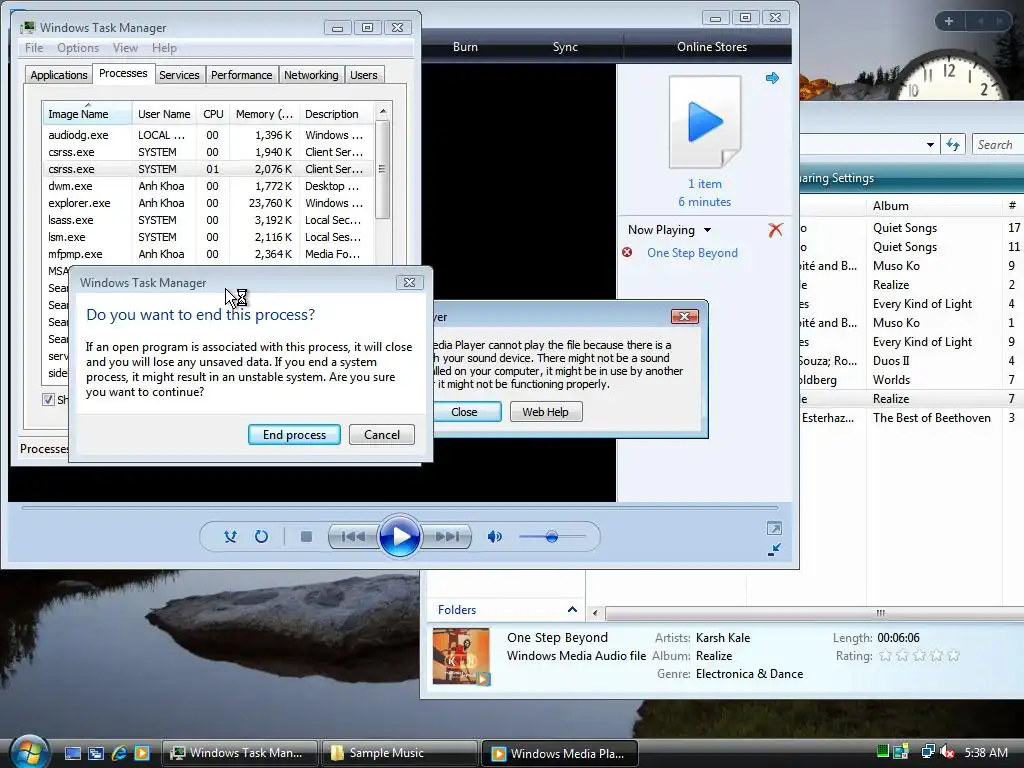
Task: Open Sample Music taskbar button
Action: point(398,753)
